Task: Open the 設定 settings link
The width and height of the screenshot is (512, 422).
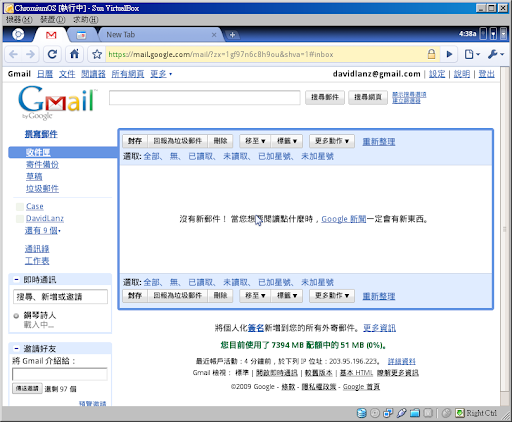Action: coord(437,74)
